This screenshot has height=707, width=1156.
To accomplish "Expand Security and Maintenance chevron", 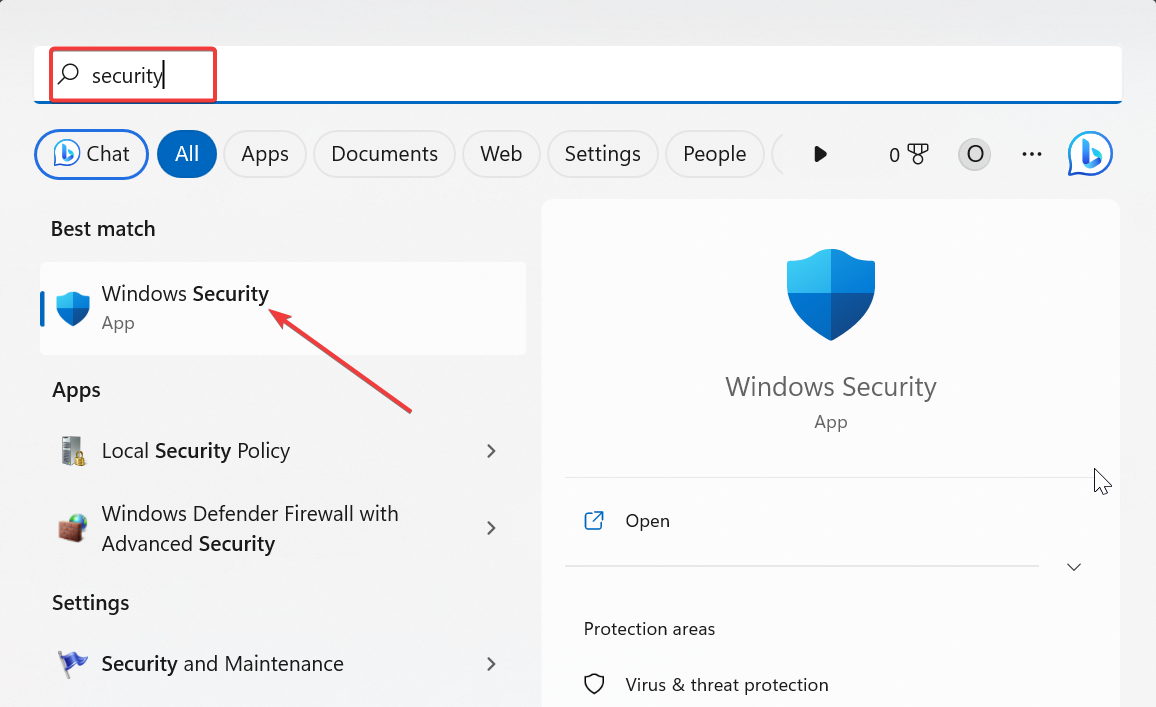I will point(491,664).
